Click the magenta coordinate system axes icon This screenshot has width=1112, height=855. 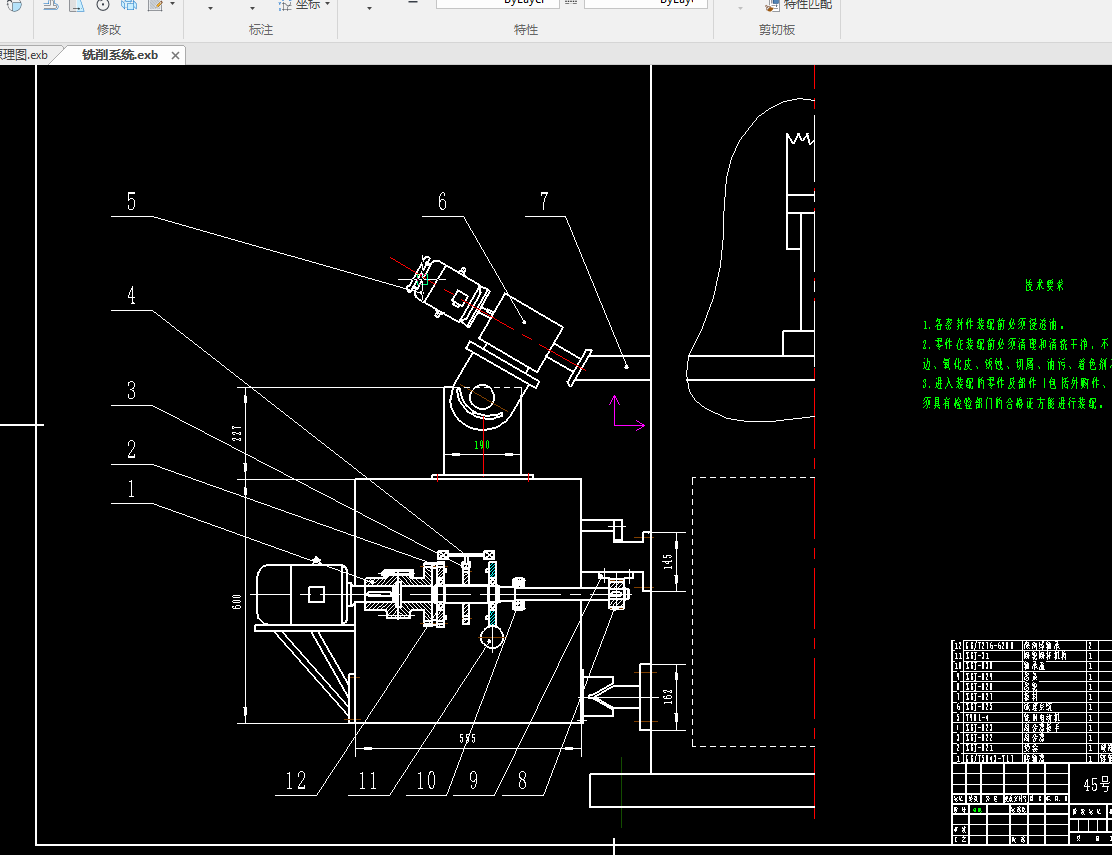pyautogui.click(x=628, y=413)
